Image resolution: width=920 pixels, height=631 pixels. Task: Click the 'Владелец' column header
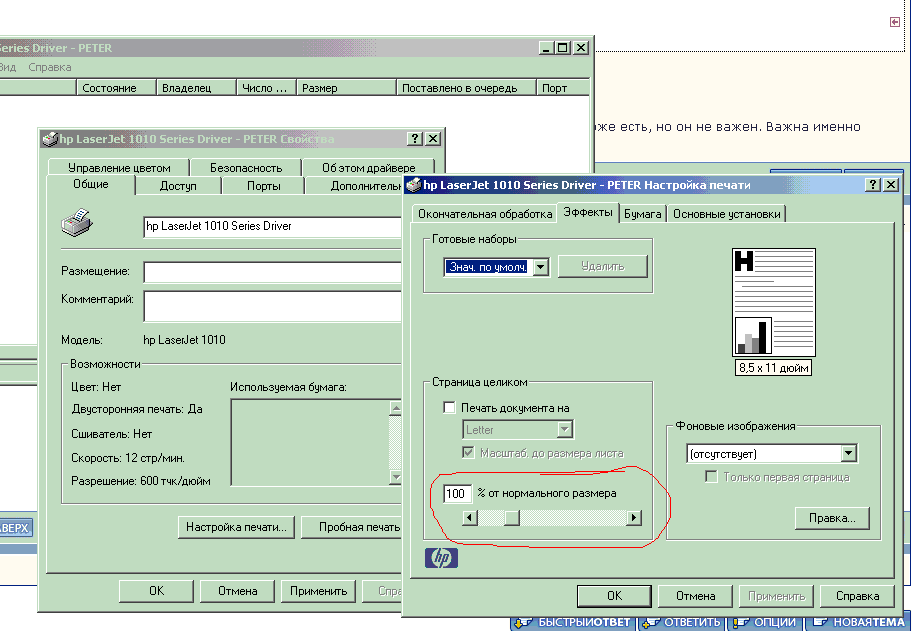(x=197, y=87)
